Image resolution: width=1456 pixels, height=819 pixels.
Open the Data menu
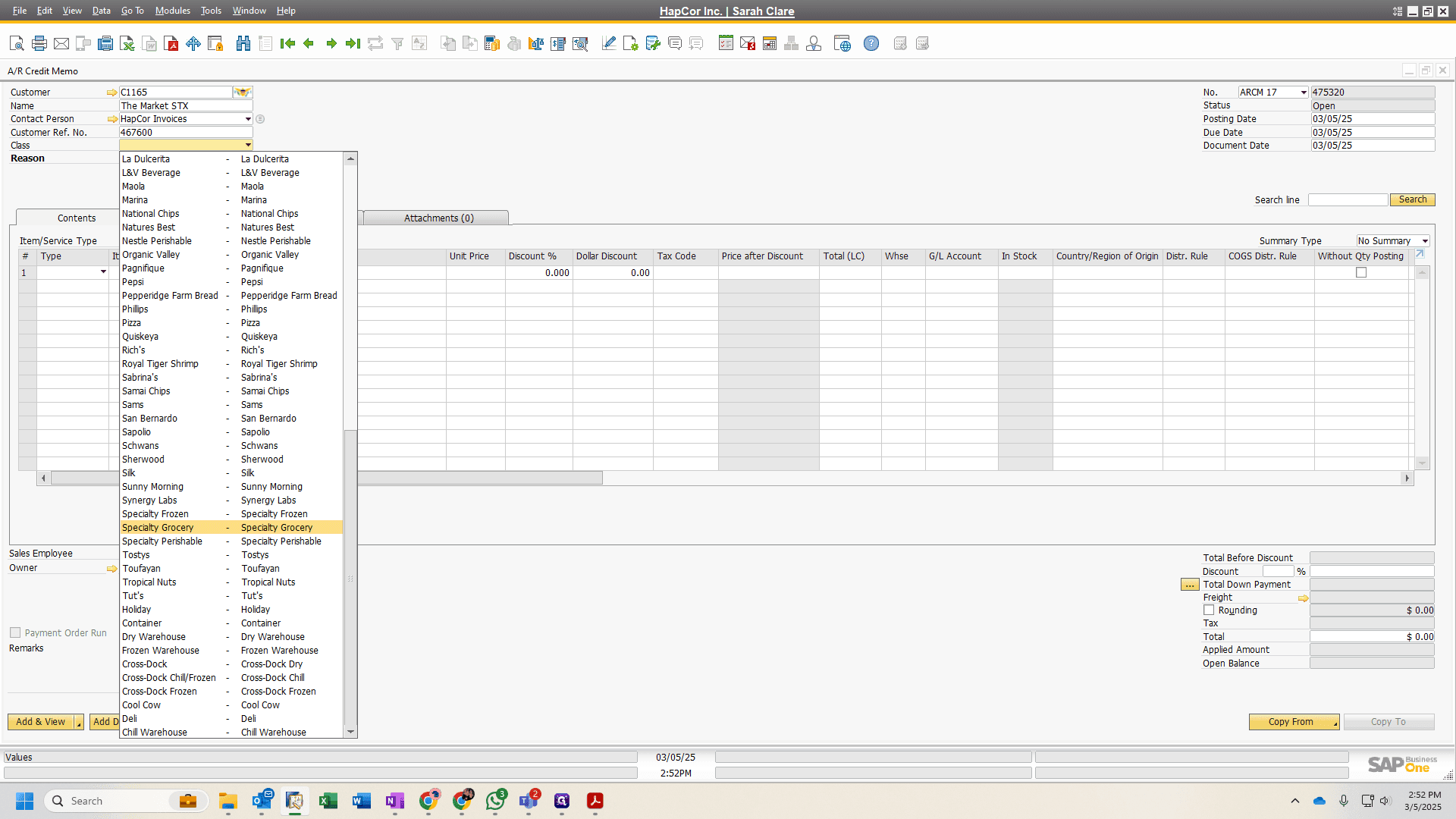(102, 11)
